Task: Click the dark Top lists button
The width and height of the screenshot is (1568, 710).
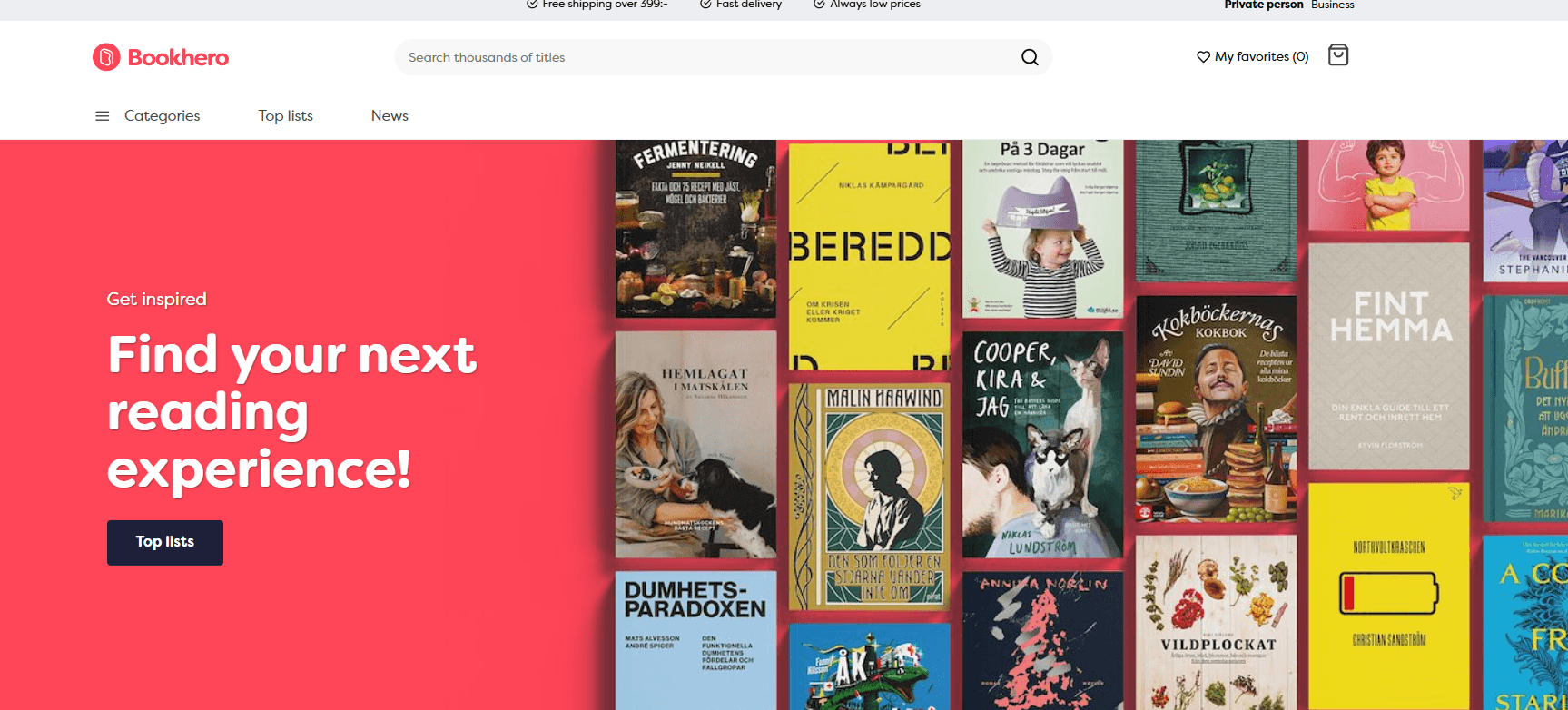Action: click(165, 543)
